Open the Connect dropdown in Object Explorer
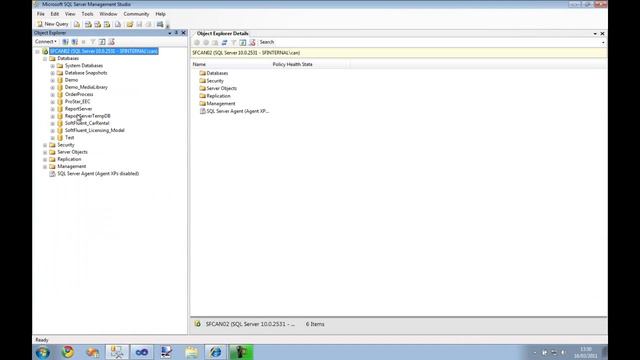Image resolution: width=640 pixels, height=360 pixels. tap(46, 42)
